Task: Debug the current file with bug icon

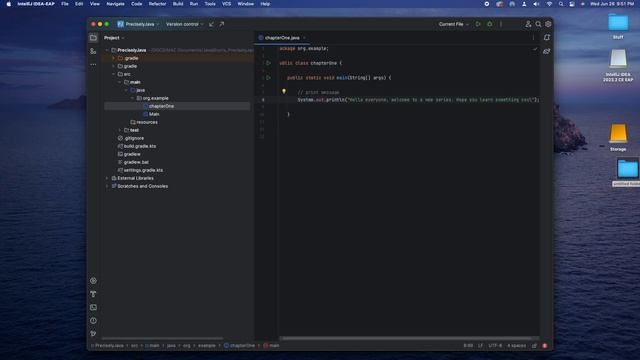Action: 490,24
